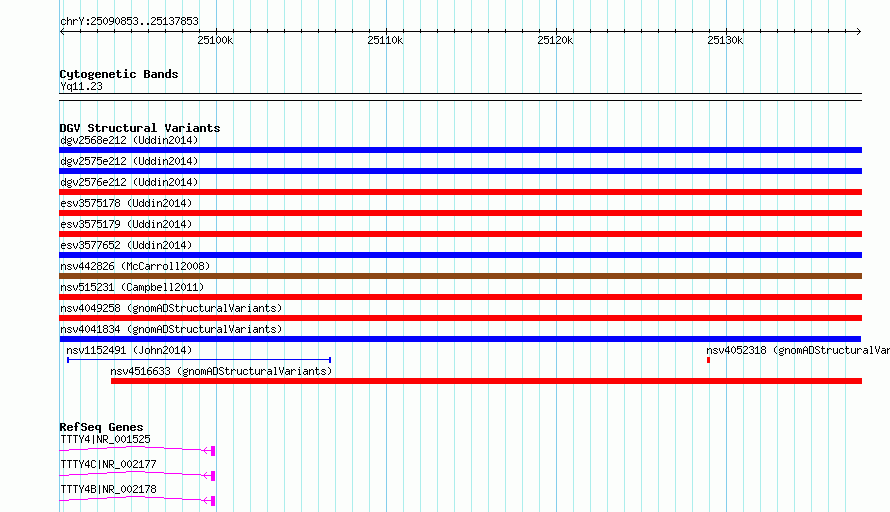Click the esv3575179 (Uddin2014) label
The height and width of the screenshot is (512, 890).
126,224
